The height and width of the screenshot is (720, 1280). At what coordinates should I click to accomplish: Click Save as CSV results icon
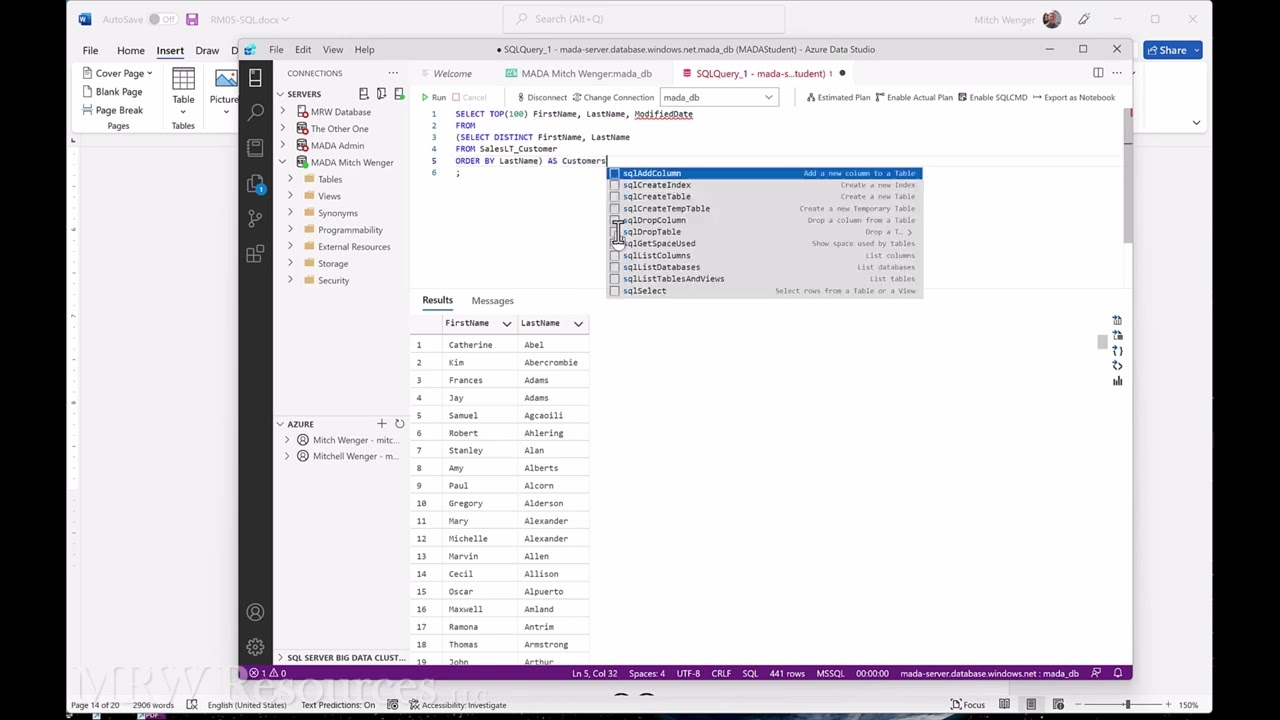(x=1117, y=321)
